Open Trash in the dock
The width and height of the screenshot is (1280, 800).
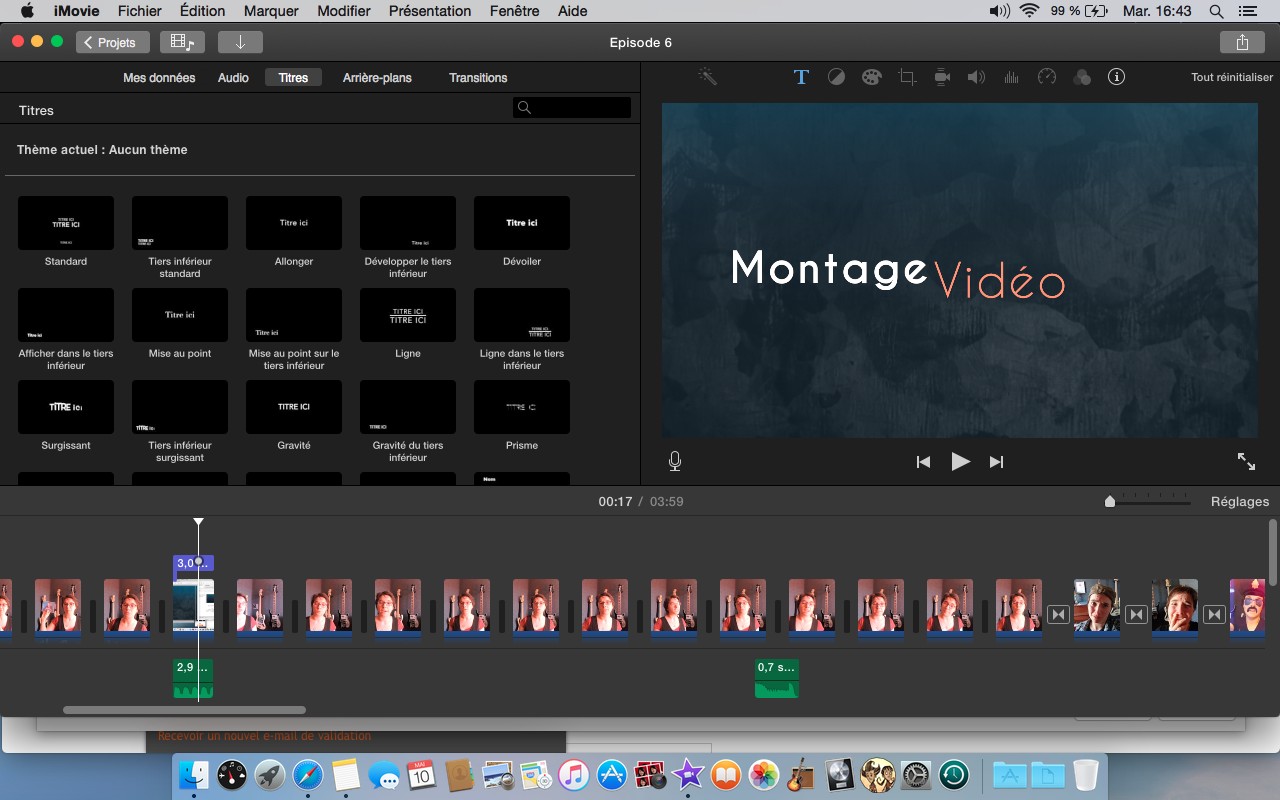click(x=1085, y=774)
